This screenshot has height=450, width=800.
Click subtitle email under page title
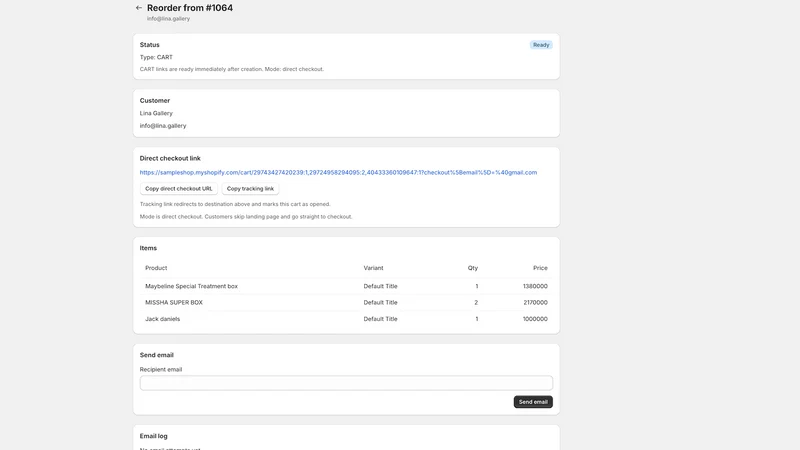point(168,19)
